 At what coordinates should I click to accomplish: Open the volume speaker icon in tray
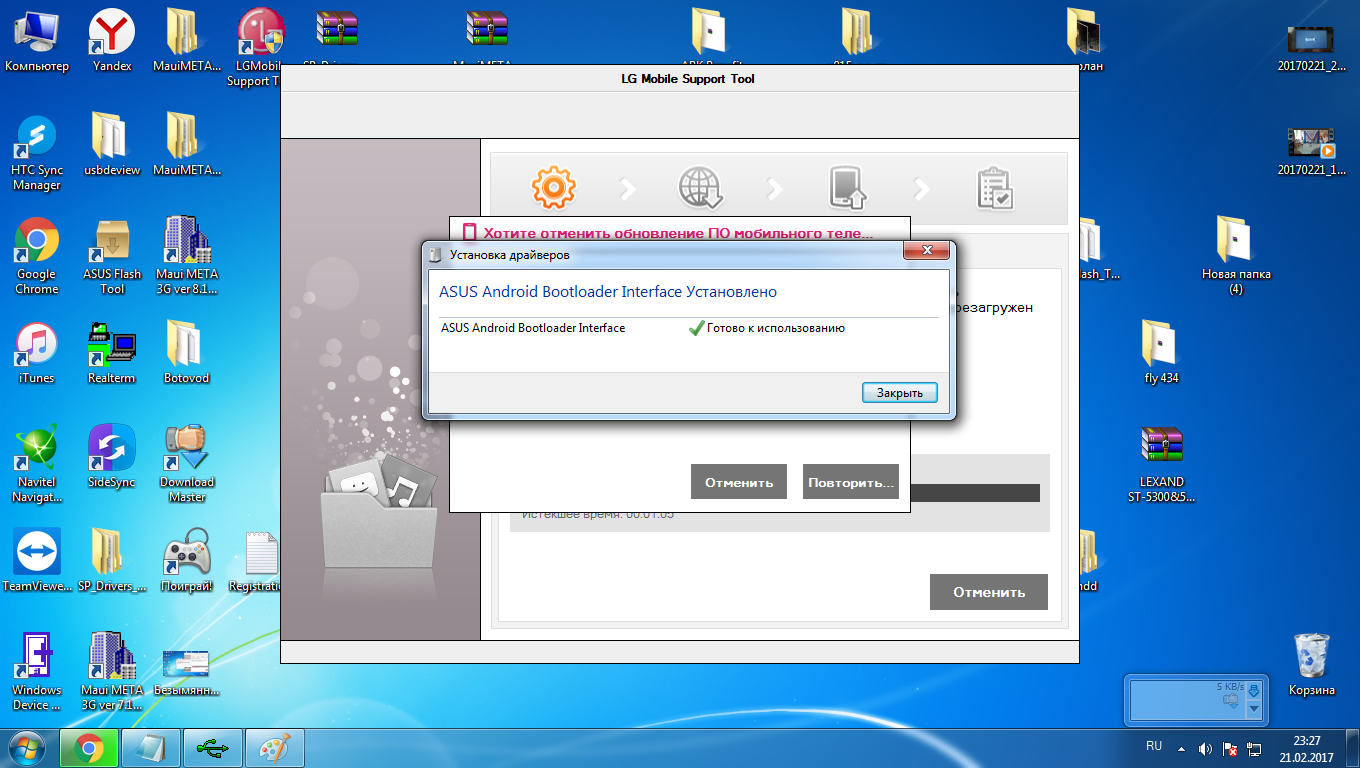[1205, 748]
